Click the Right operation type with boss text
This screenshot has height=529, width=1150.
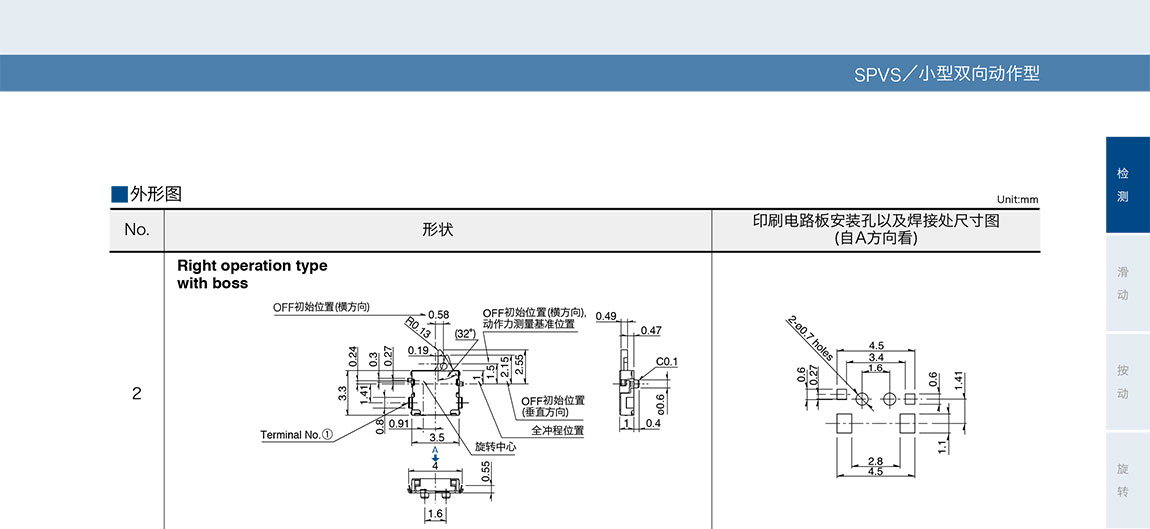click(252, 275)
